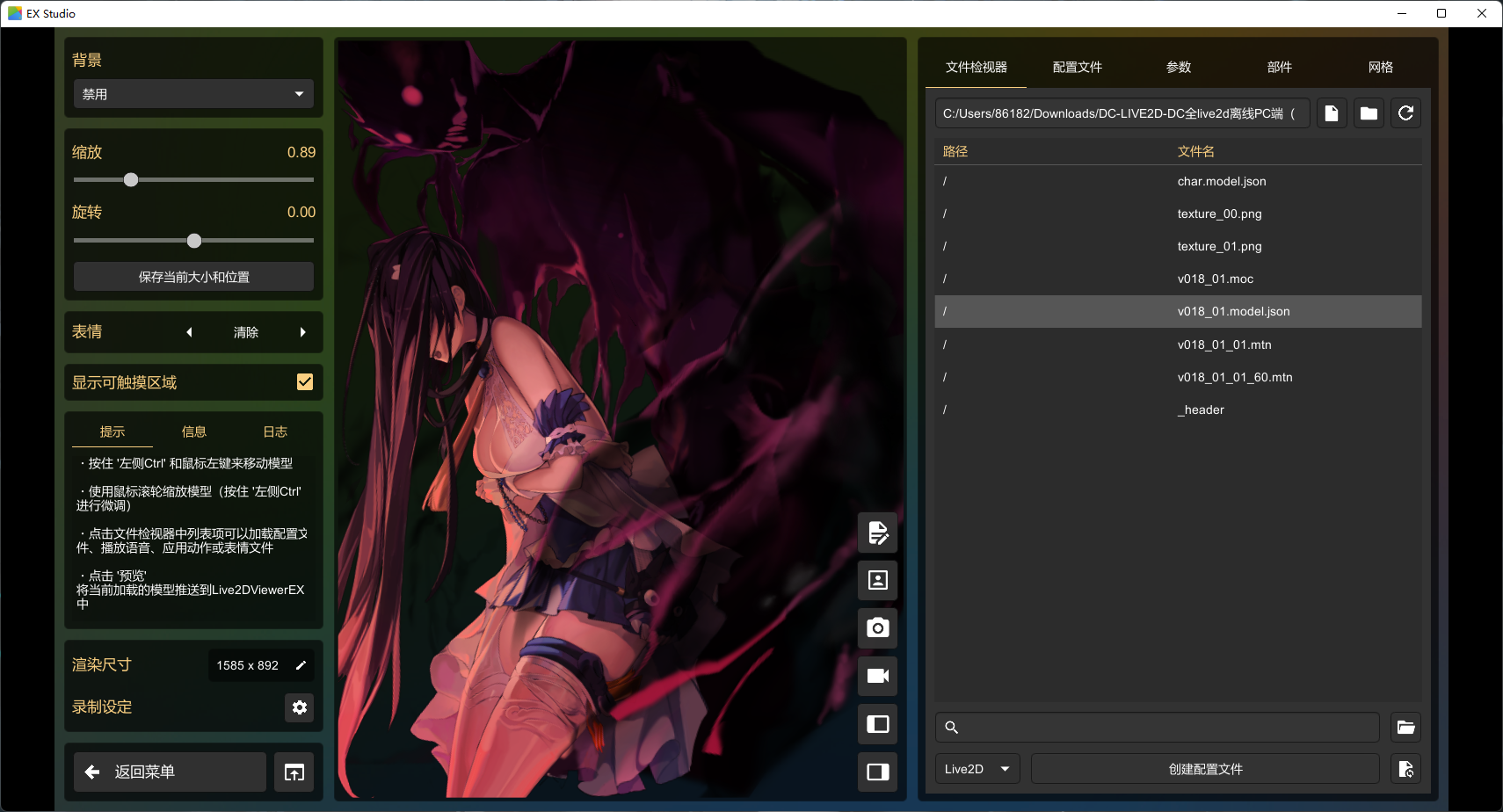
Task: Click the 创建配置文件 button
Action: pos(1205,769)
